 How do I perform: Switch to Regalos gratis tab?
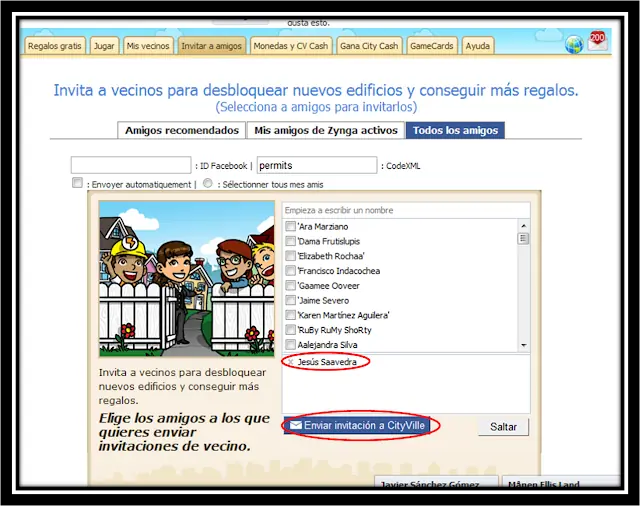[55, 46]
